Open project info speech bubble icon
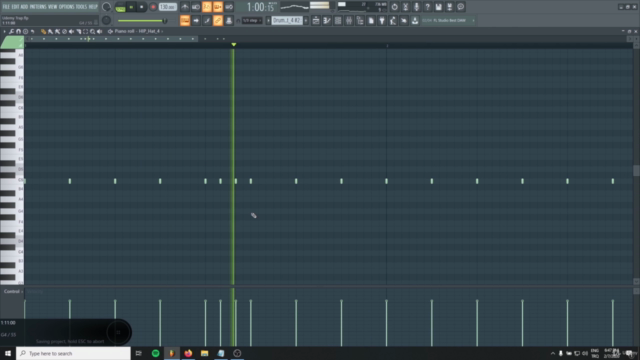The width and height of the screenshot is (640, 360). tap(460, 7)
